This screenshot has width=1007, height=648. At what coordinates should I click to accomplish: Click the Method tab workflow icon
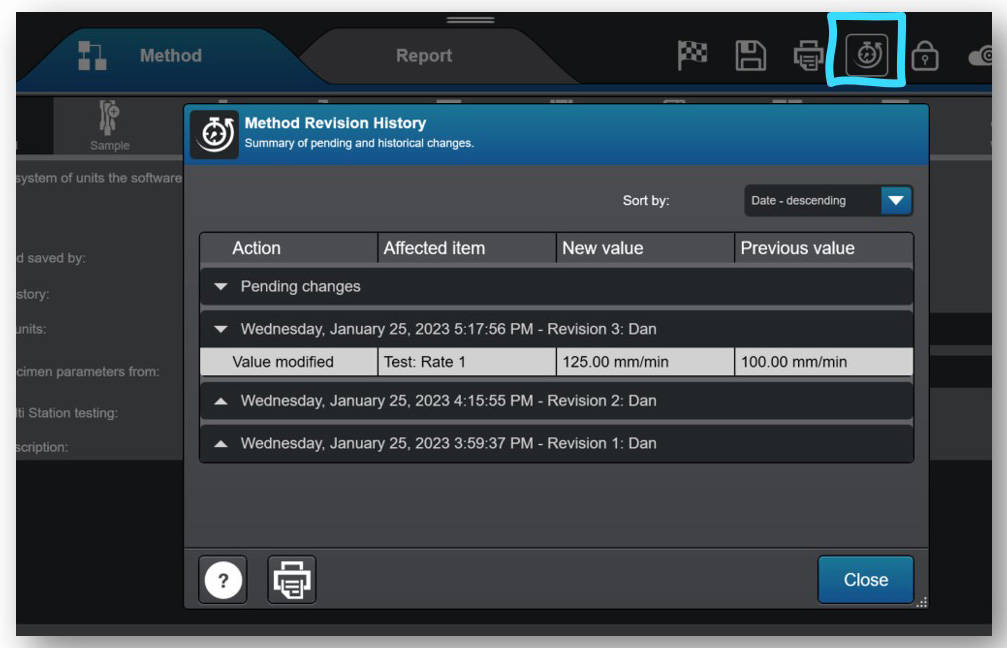91,55
